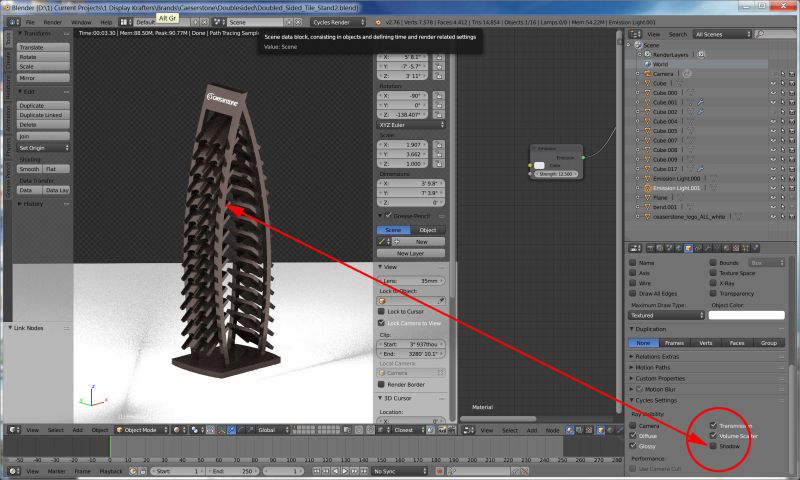Open the World properties tab icon

pyautogui.click(x=679, y=248)
